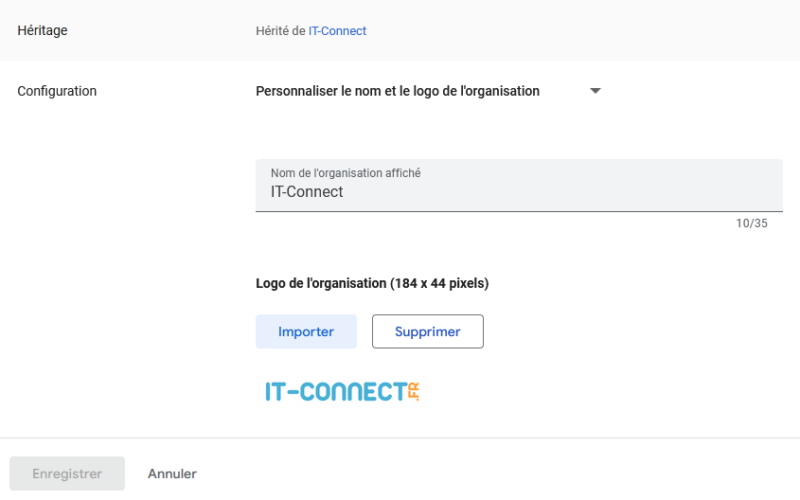Cancel changes with Annuler
Viewport: 800px width, 500px height.
click(172, 474)
